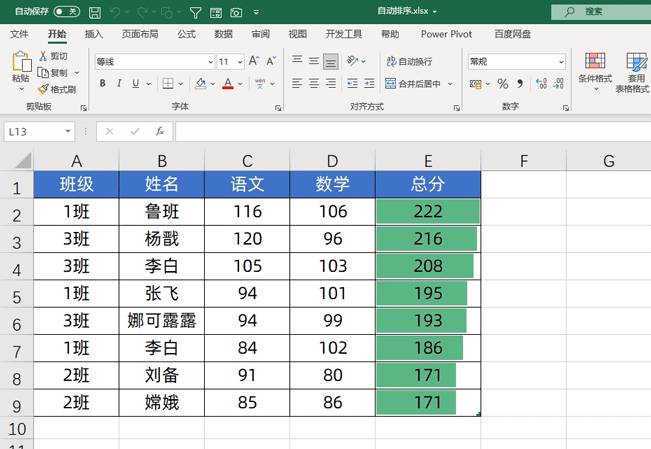Click the Middle Align icon

click(x=314, y=61)
